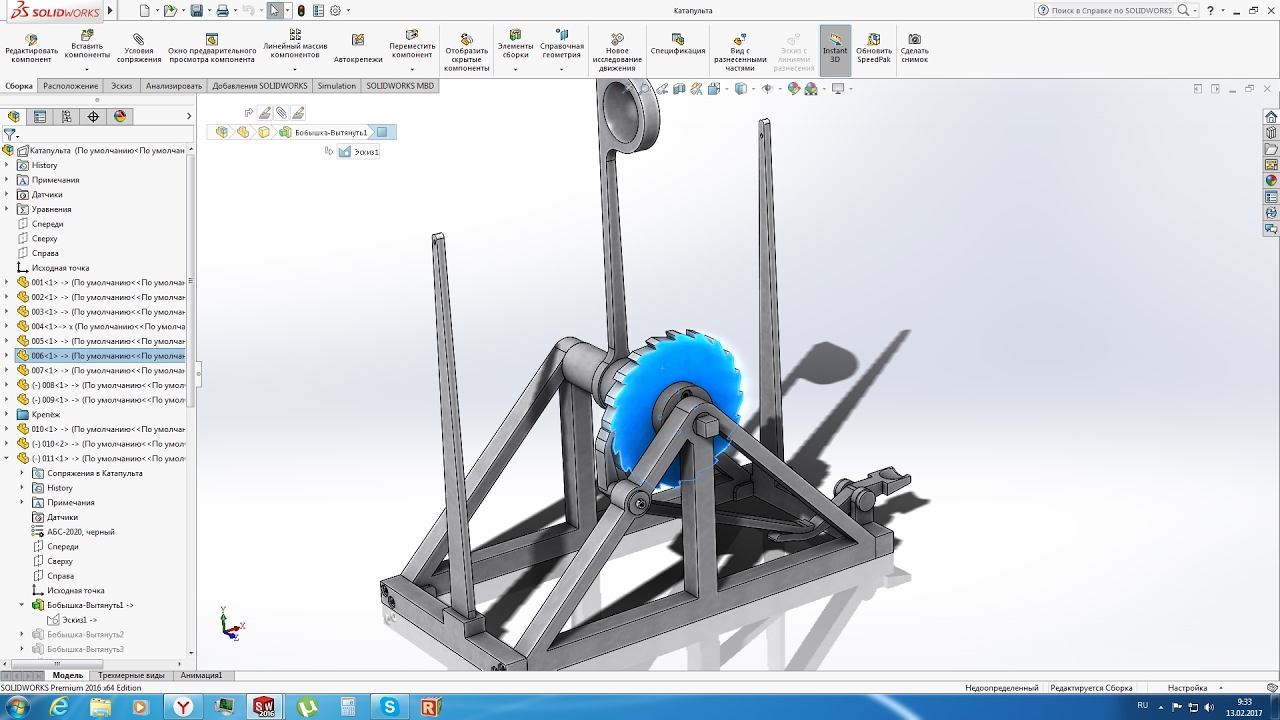This screenshot has width=1280, height=720.
Task: Open Добавления SOLIDWORKS tab
Action: point(260,86)
